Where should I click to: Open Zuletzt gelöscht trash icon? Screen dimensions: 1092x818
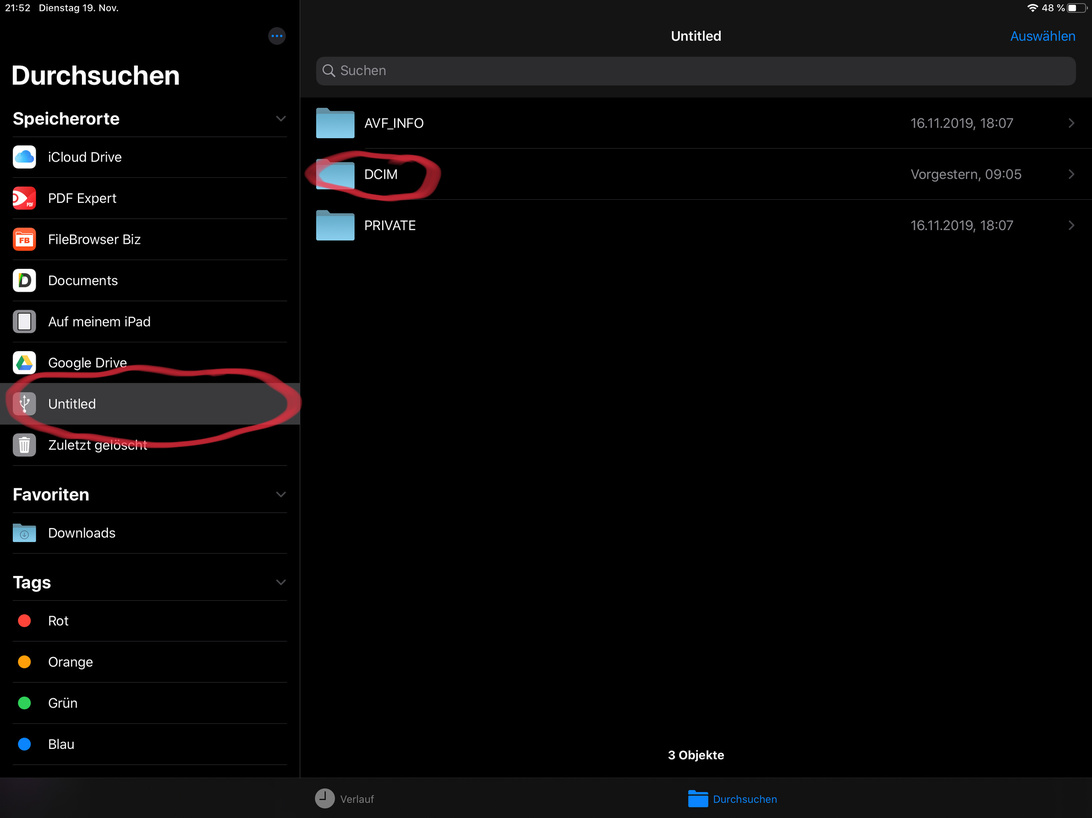click(x=25, y=445)
